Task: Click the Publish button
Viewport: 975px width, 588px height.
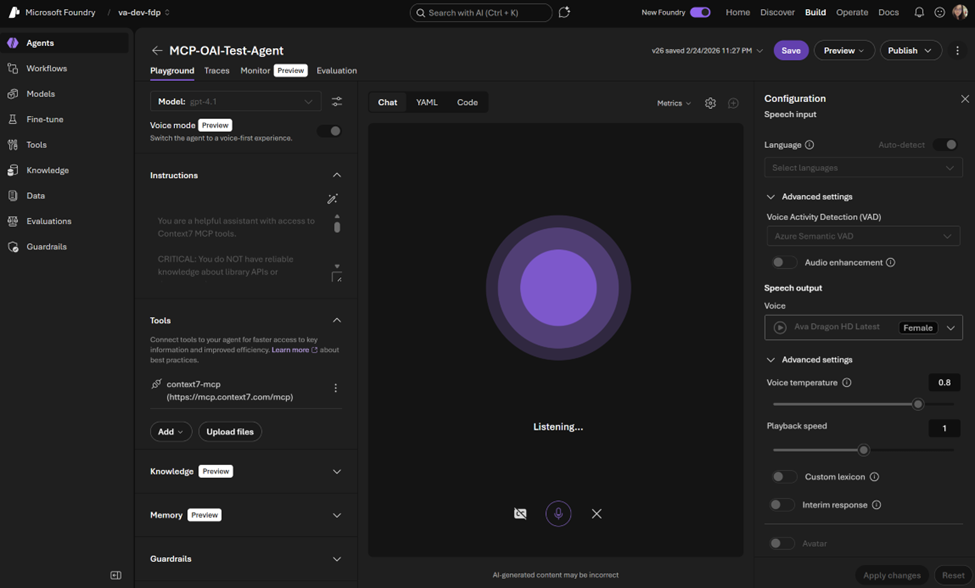Action: pyautogui.click(x=910, y=50)
